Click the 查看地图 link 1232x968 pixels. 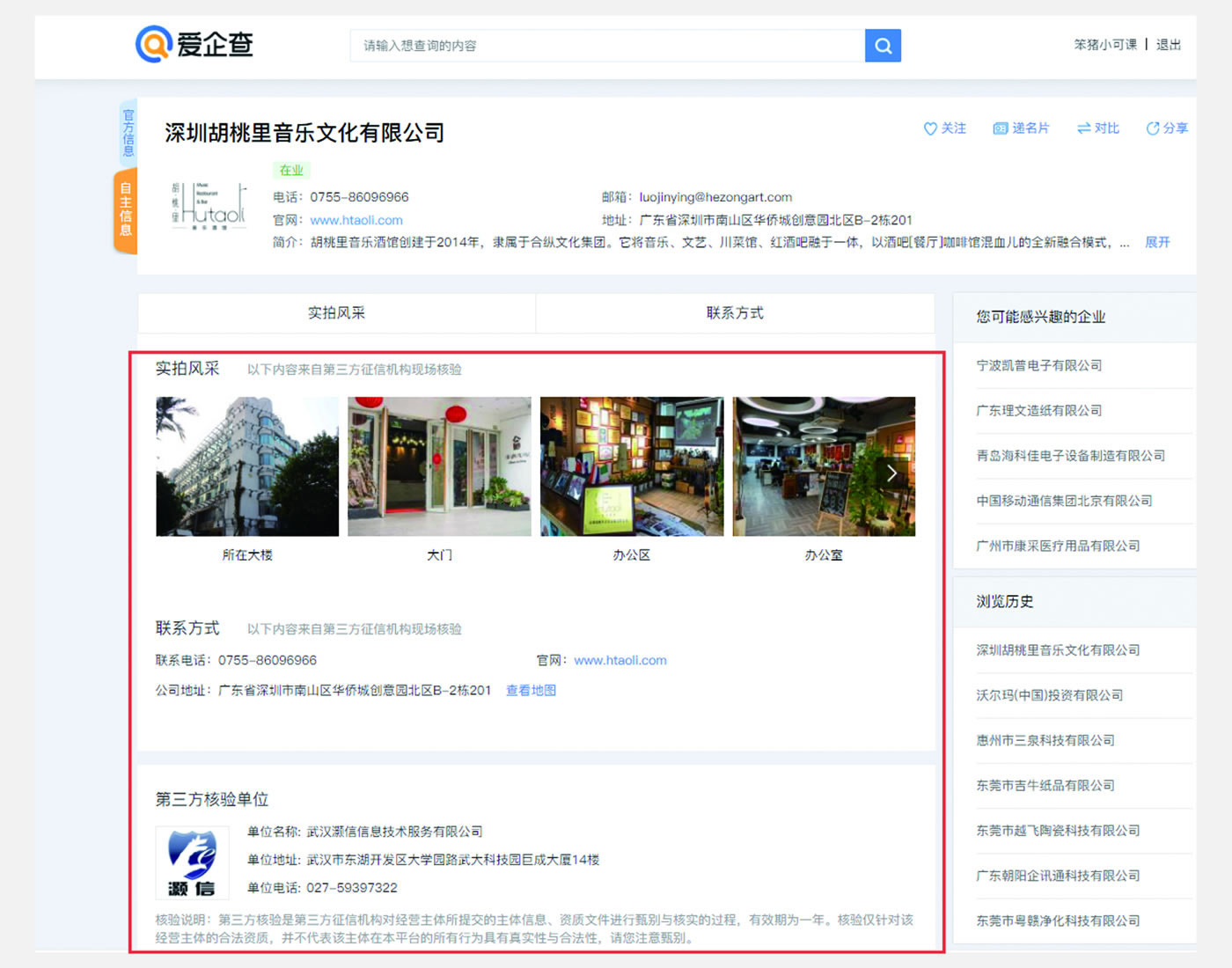click(x=532, y=690)
